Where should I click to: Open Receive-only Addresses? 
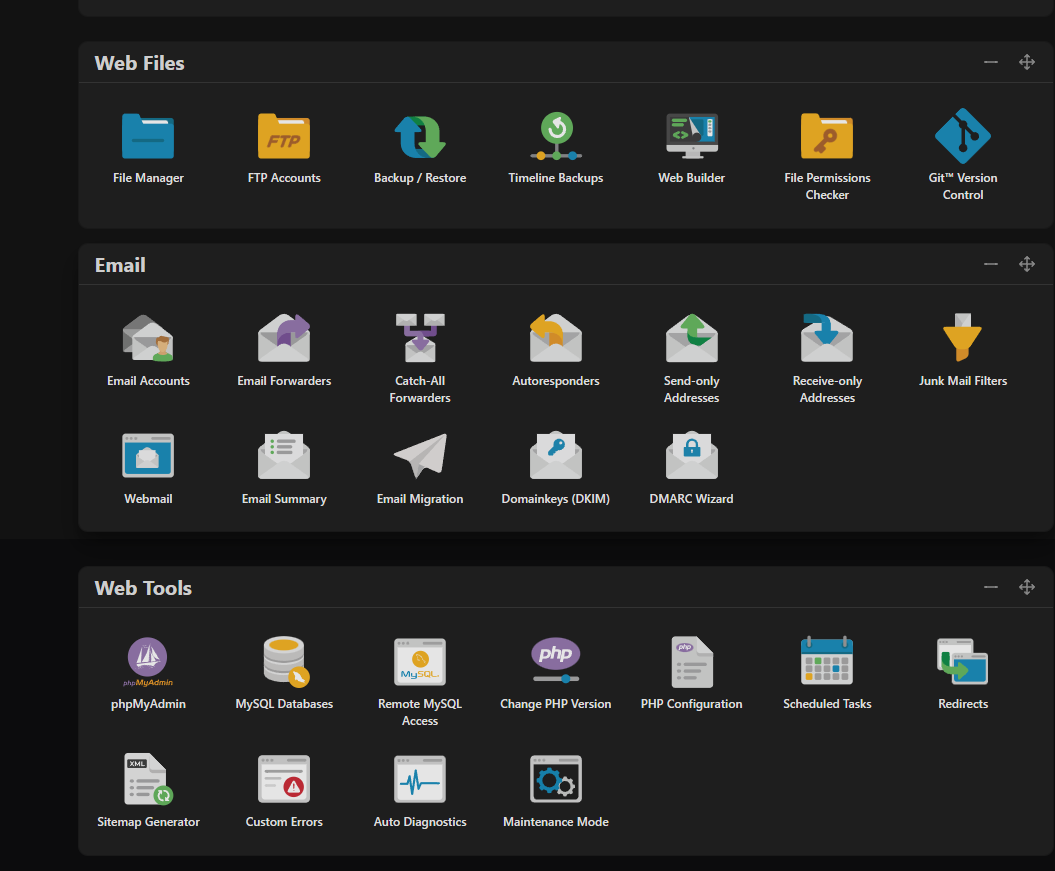tap(827, 338)
